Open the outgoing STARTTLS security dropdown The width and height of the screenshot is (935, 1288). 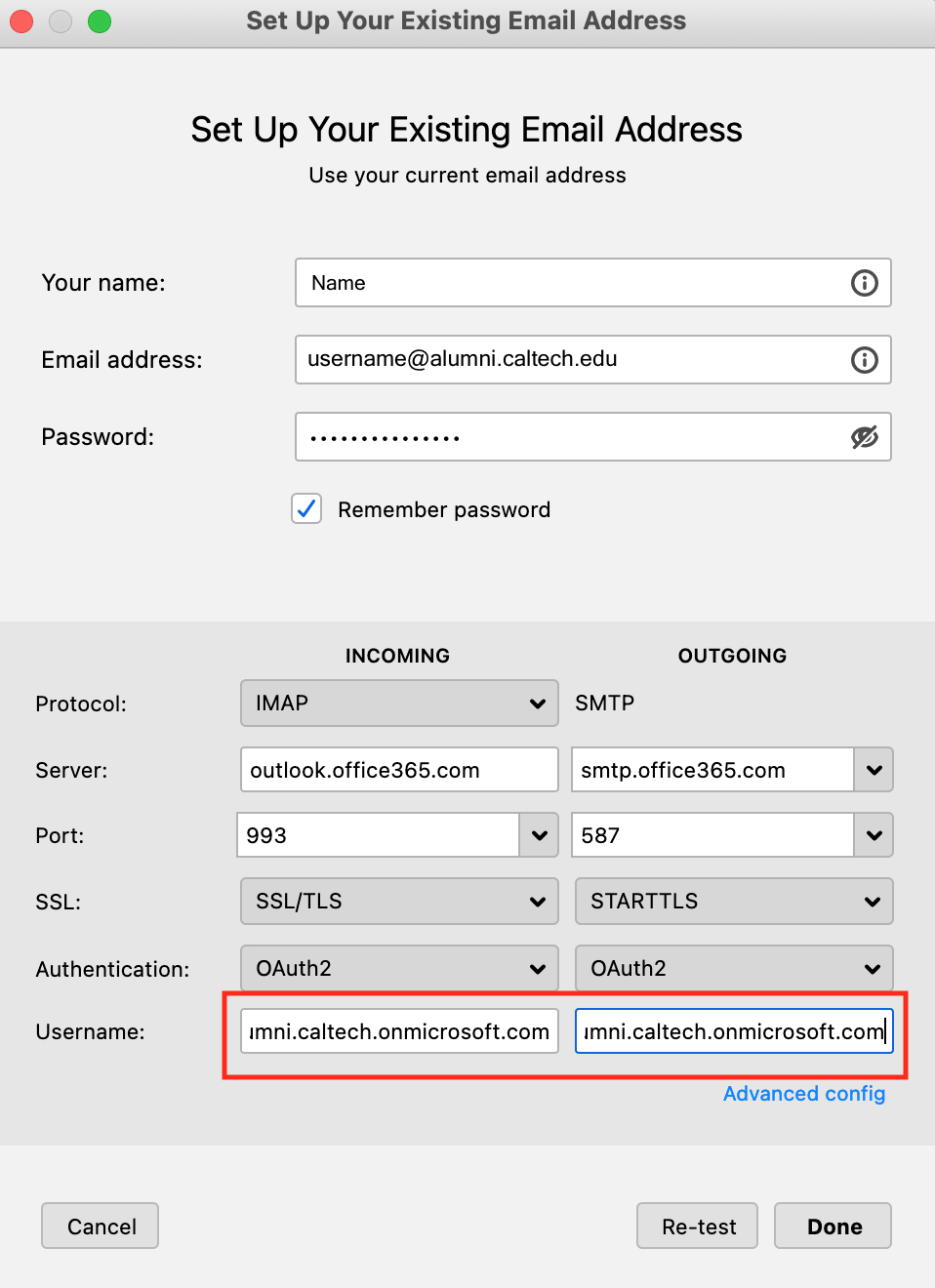click(x=734, y=902)
